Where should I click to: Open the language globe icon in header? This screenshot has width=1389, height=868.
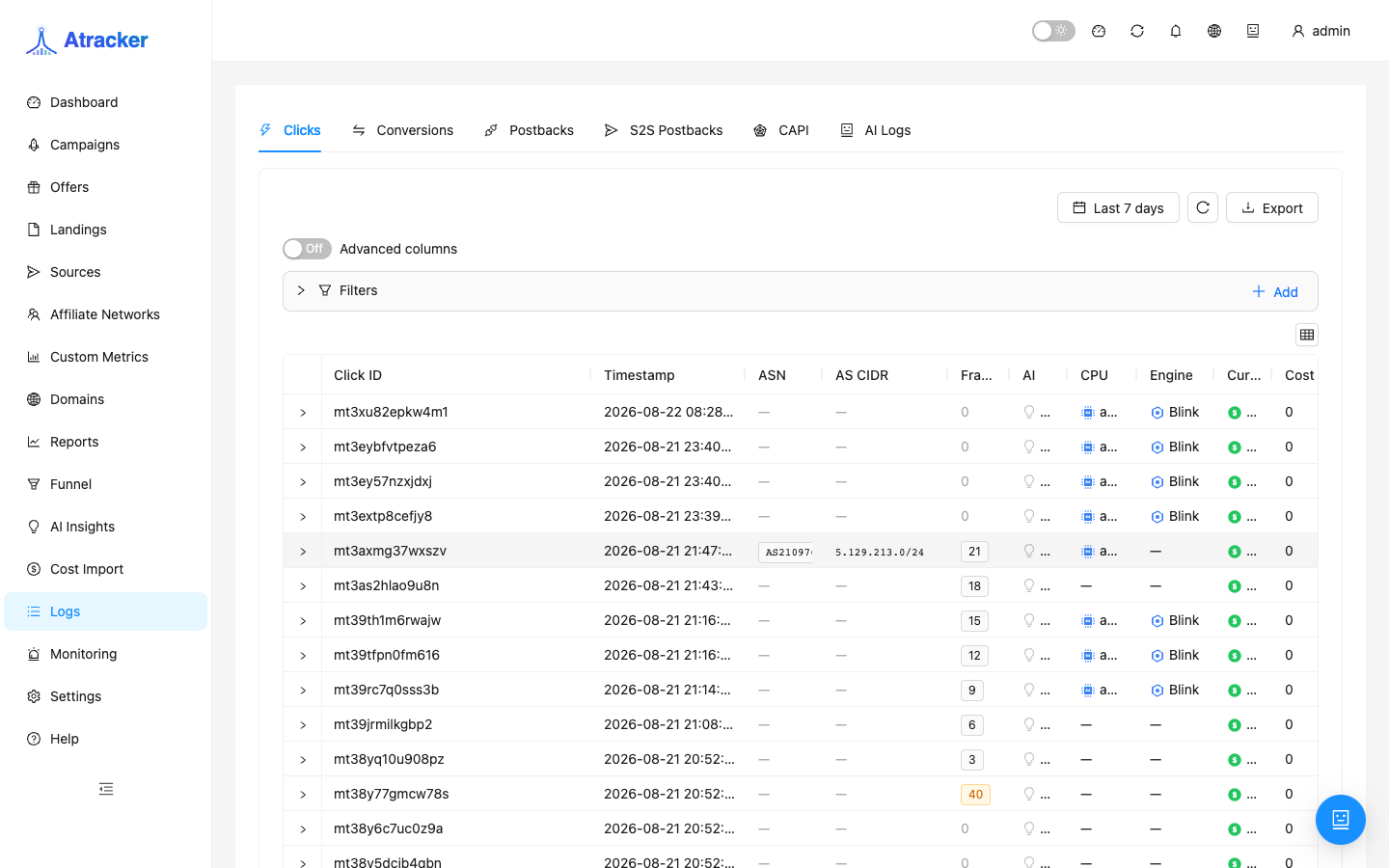coord(1214,31)
